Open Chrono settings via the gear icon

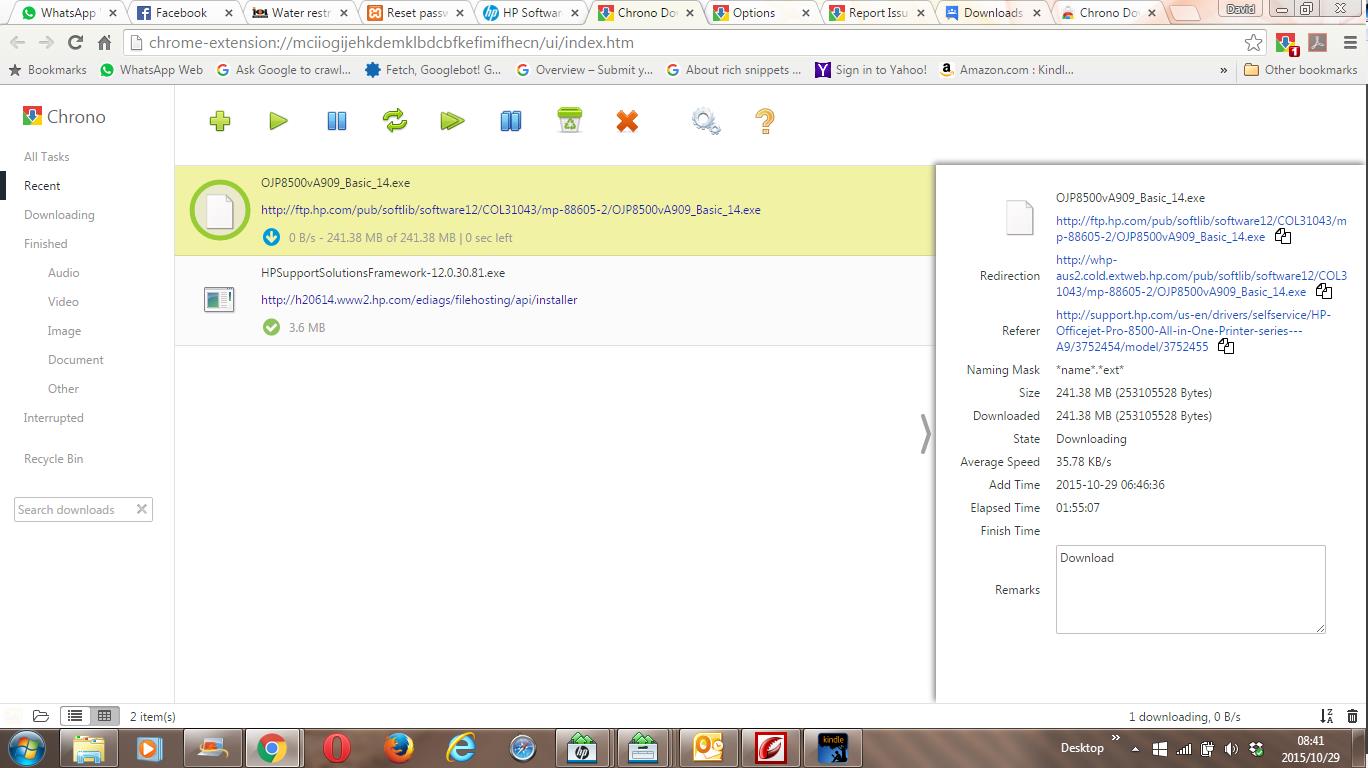tap(705, 121)
